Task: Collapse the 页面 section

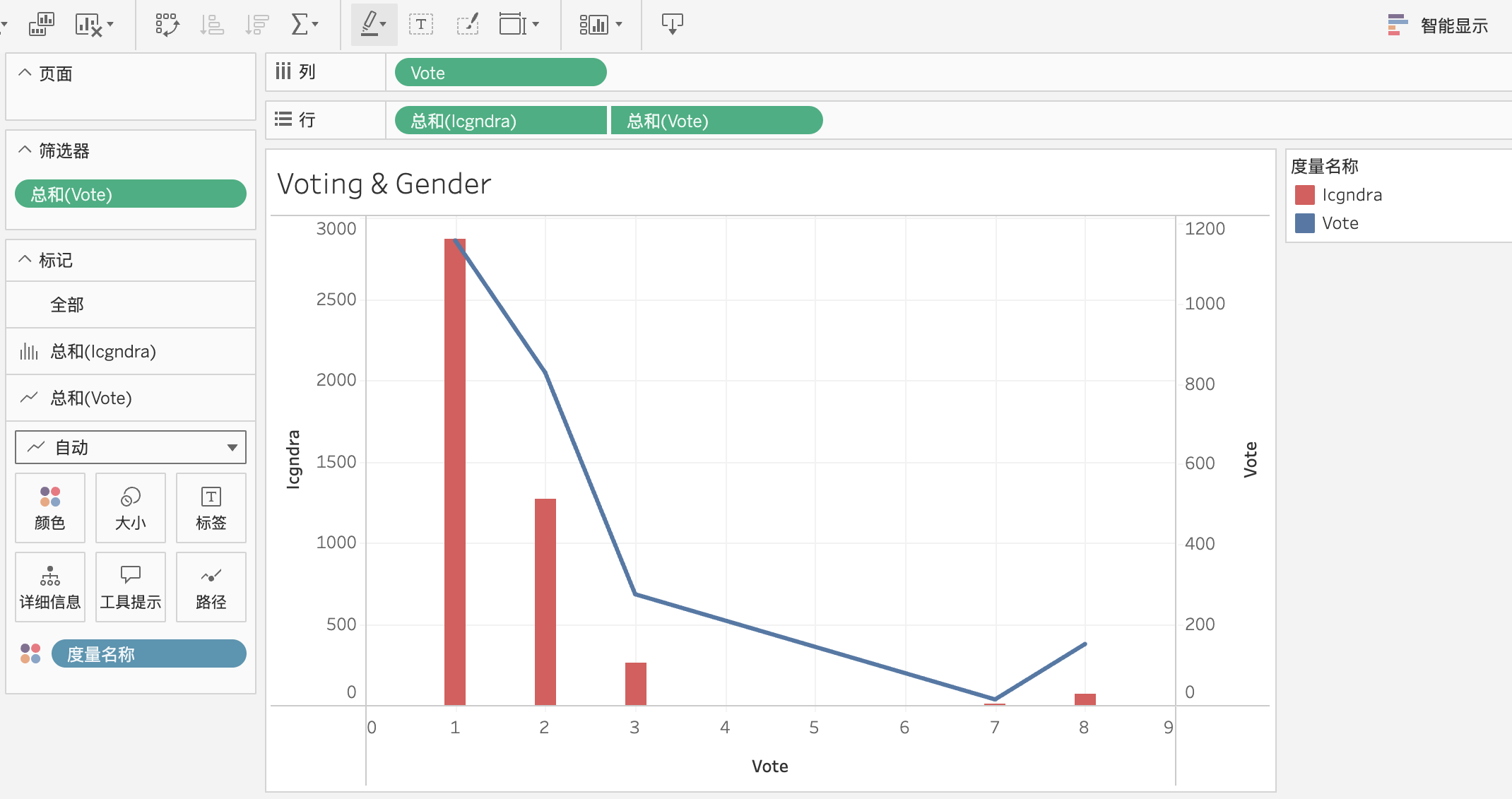Action: (x=25, y=73)
